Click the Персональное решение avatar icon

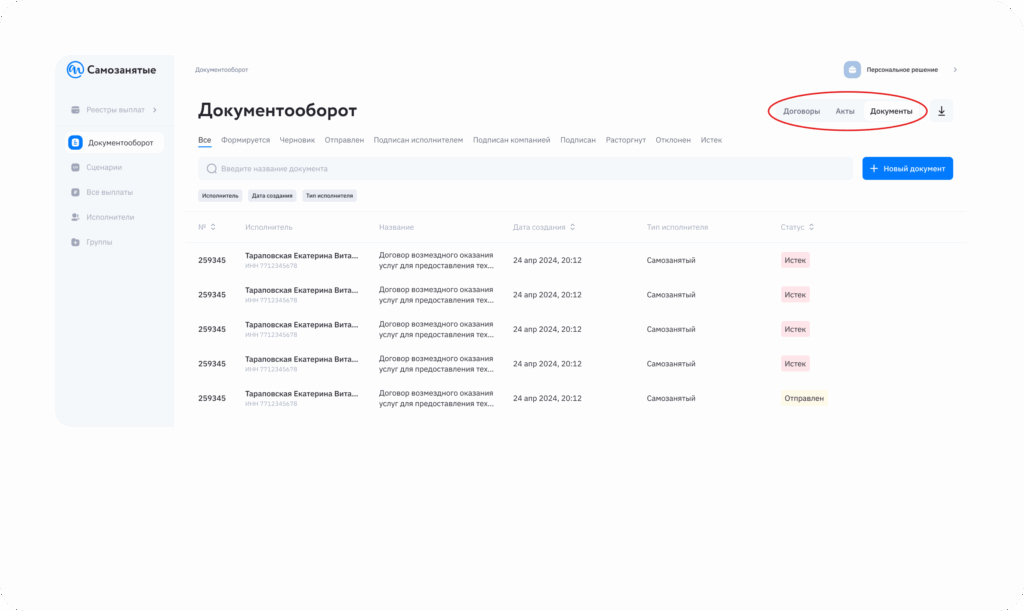tap(852, 70)
